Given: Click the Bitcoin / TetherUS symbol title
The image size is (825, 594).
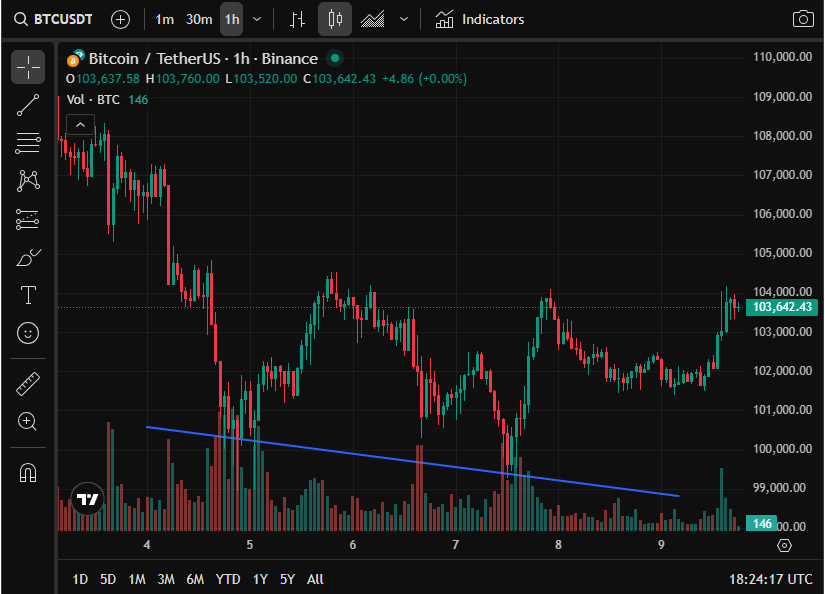Looking at the screenshot, I should (x=203, y=58).
